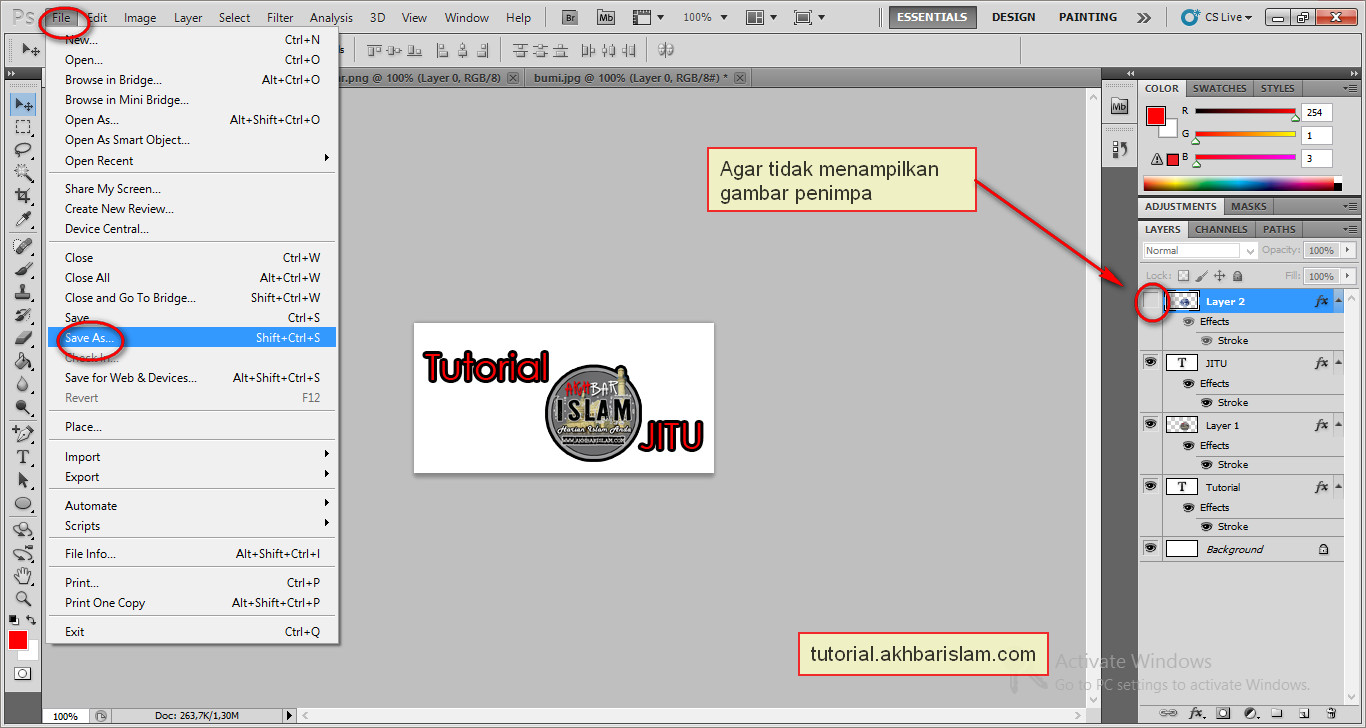Expand more workspaces with double chevron
The image size is (1366, 728).
coord(1144,17)
